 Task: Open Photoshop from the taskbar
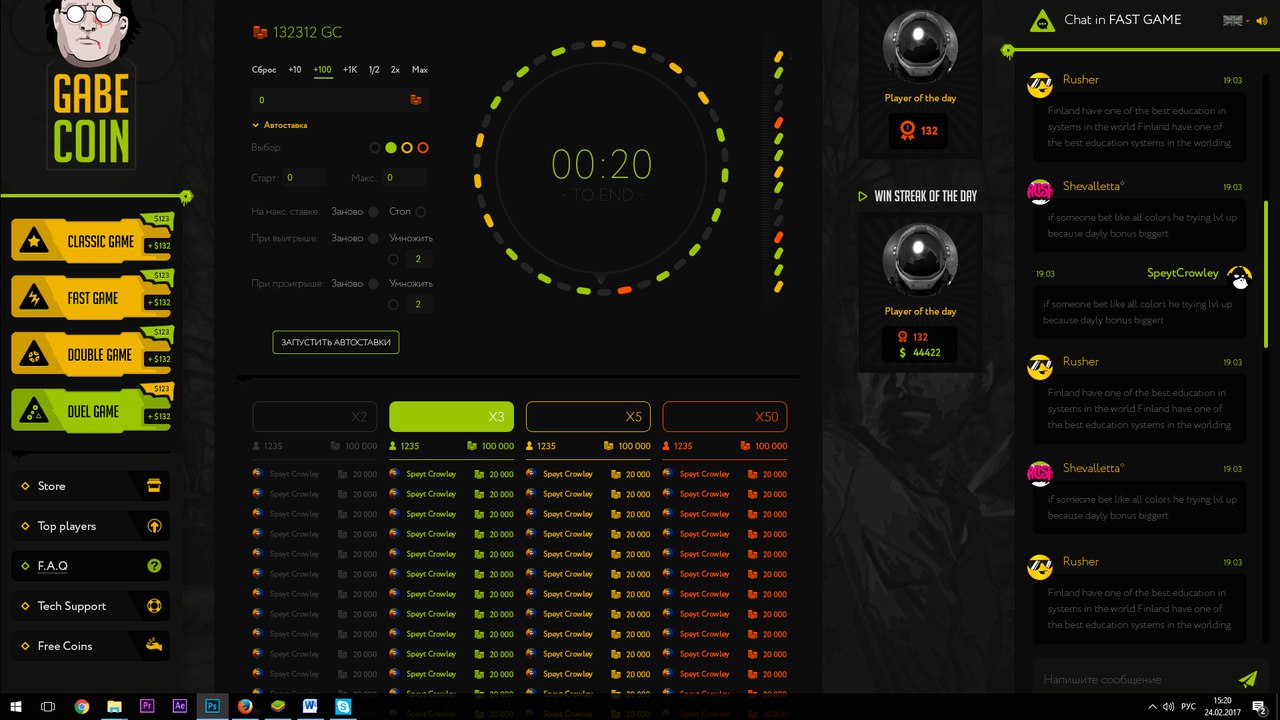click(x=212, y=706)
